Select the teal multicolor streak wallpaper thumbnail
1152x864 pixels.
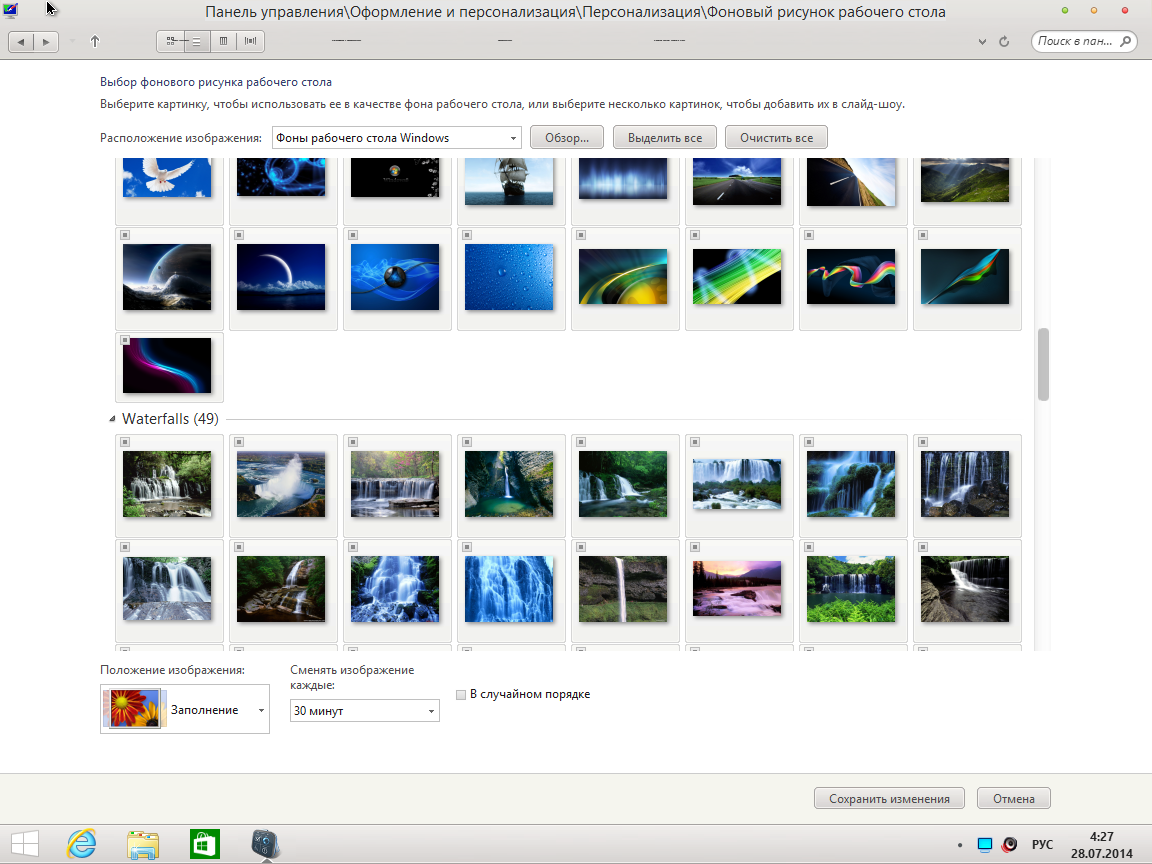pyautogui.click(x=965, y=277)
